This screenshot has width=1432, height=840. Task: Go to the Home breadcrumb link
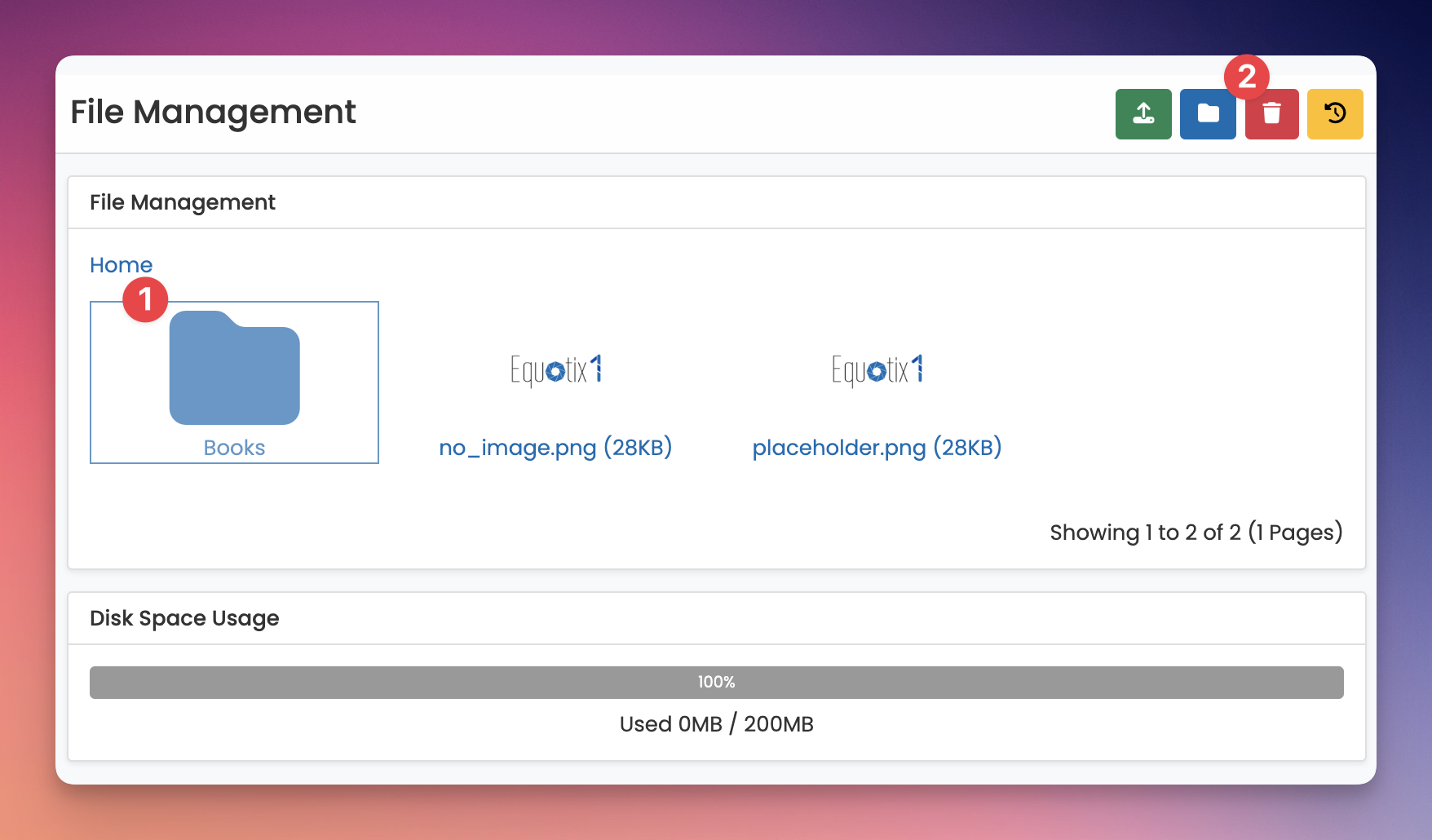coord(121,265)
